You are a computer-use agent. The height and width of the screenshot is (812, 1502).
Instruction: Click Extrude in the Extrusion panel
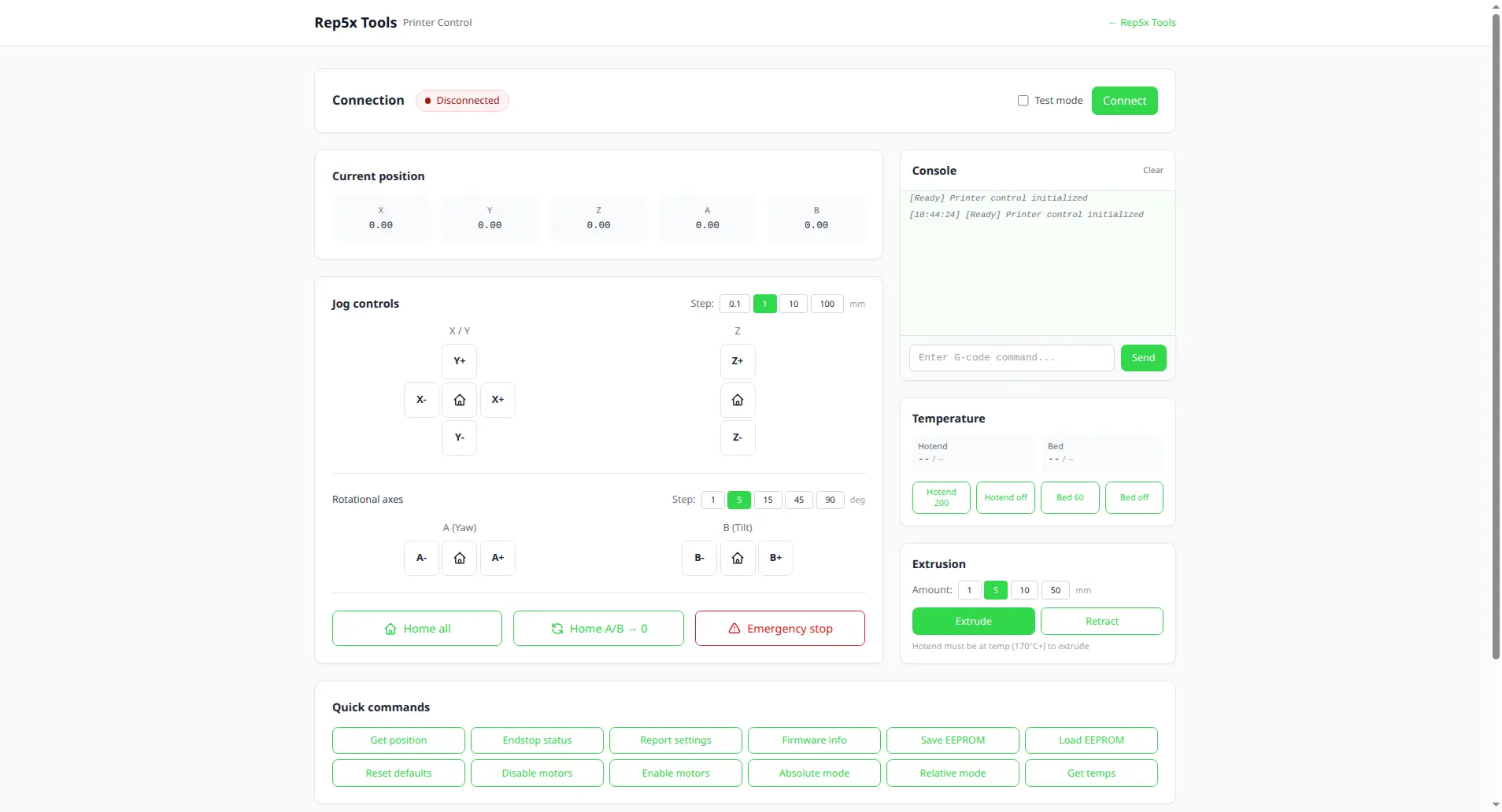[x=974, y=621]
